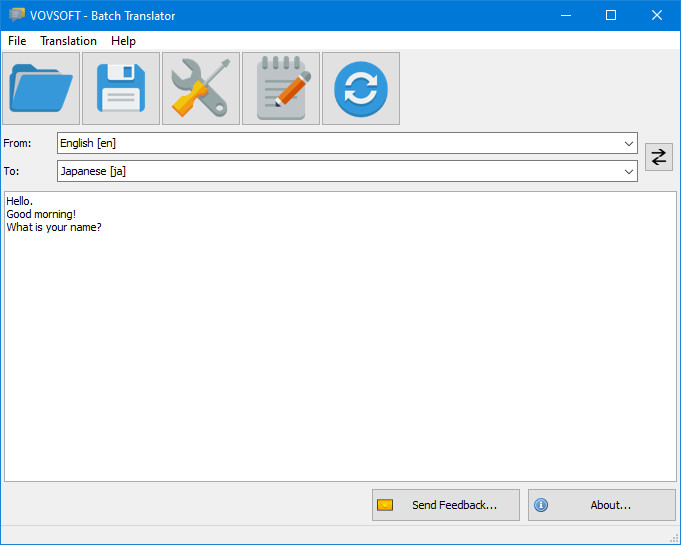Click the envelope icon on Send Feedback
This screenshot has width=681, height=545.
point(385,505)
